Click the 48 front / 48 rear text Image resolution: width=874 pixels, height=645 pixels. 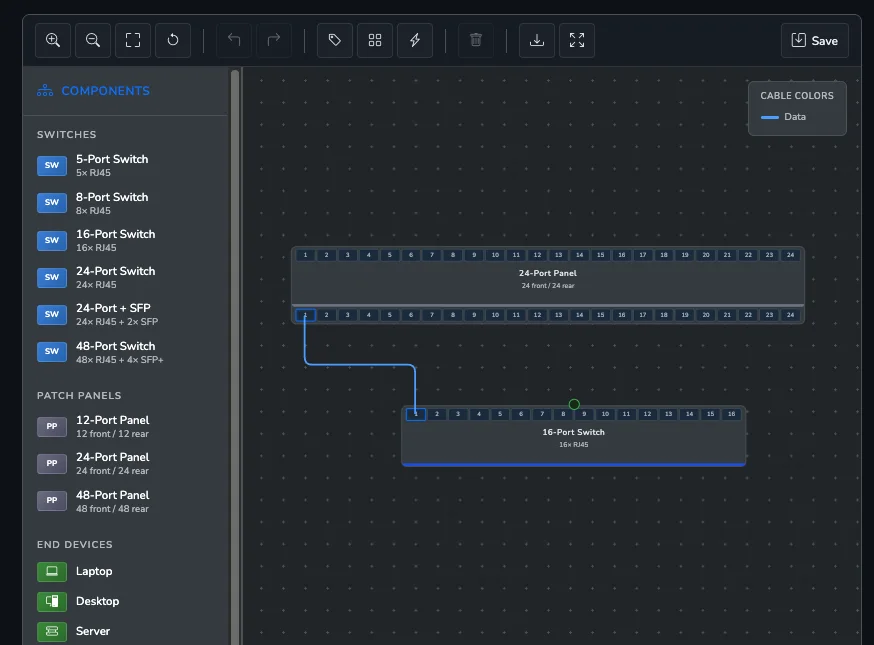[x=112, y=509]
